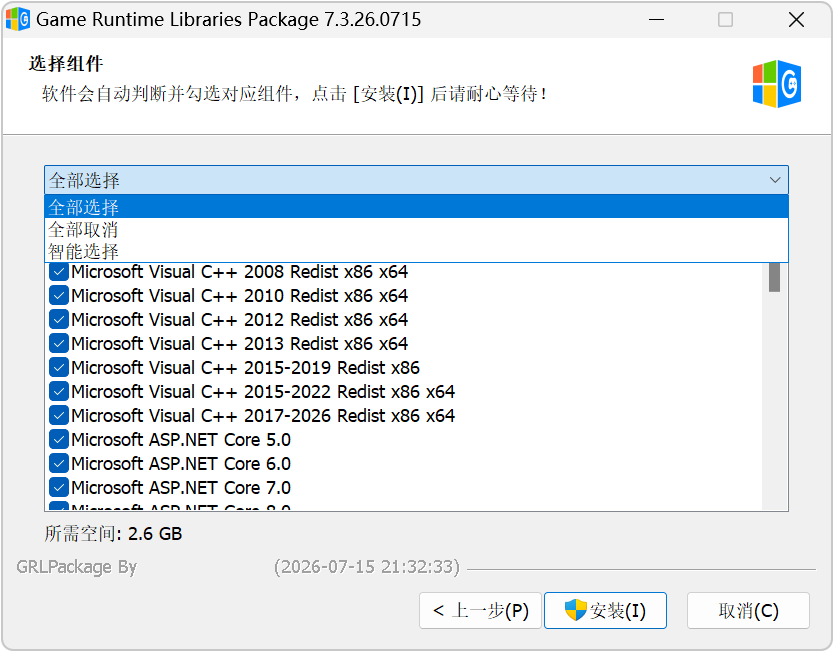Screen dimensions: 834x654
Task: Click the Visual C++ 2008 Redist label text
Action: click(x=239, y=272)
